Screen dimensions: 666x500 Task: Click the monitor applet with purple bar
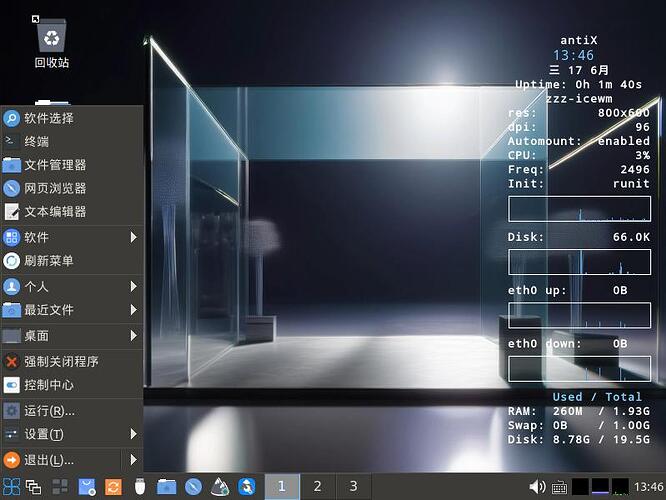pos(600,487)
